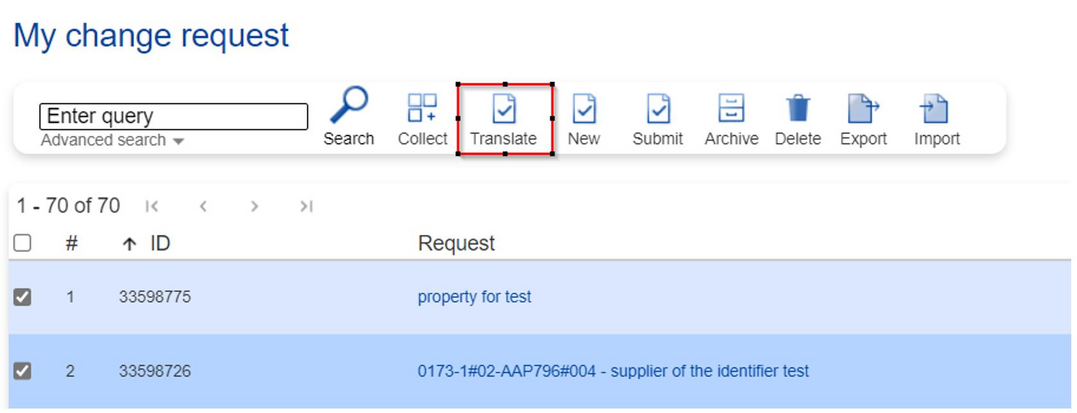
Task: Click the Import toolbar icon
Action: (x=936, y=108)
